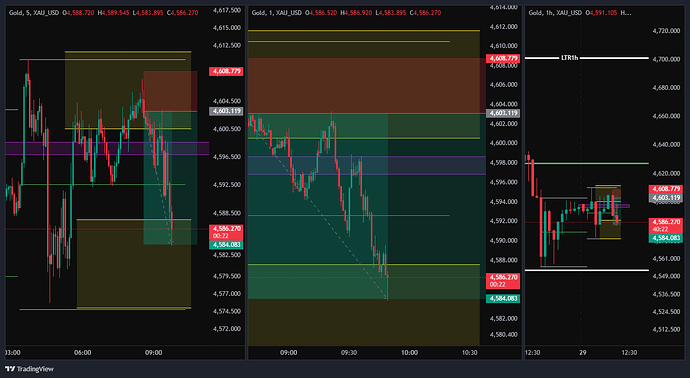690x378 pixels.
Task: Click 4,614.000 on 1-minute price axis
Action: (503, 7)
